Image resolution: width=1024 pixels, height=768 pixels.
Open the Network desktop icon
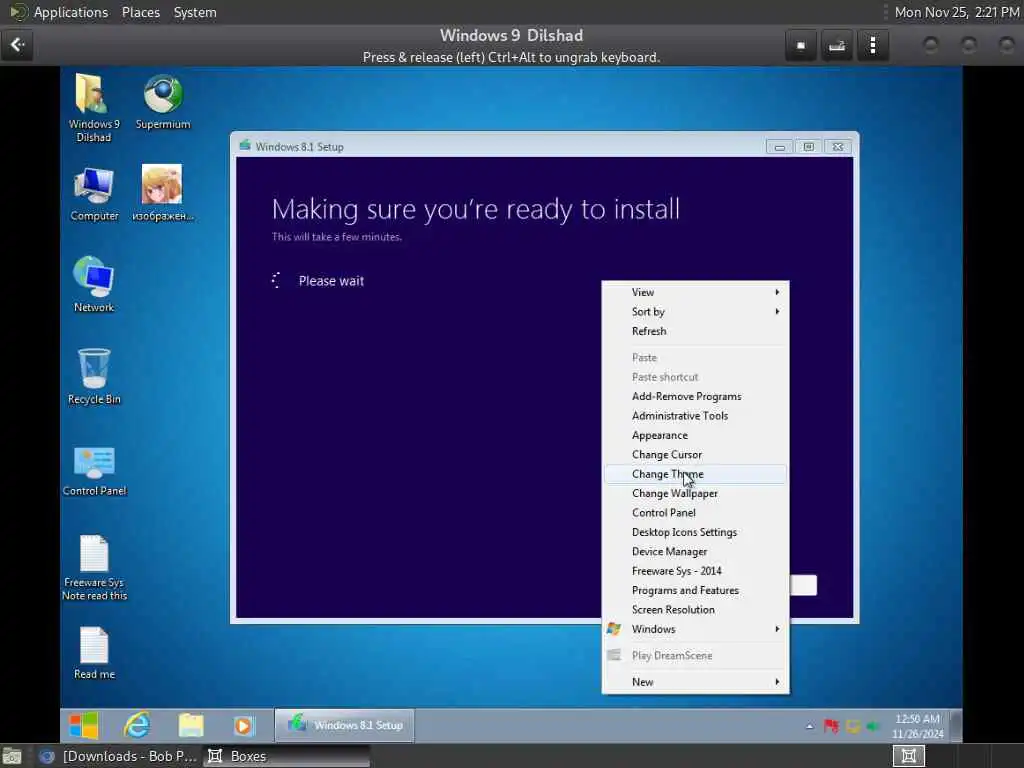click(x=94, y=285)
